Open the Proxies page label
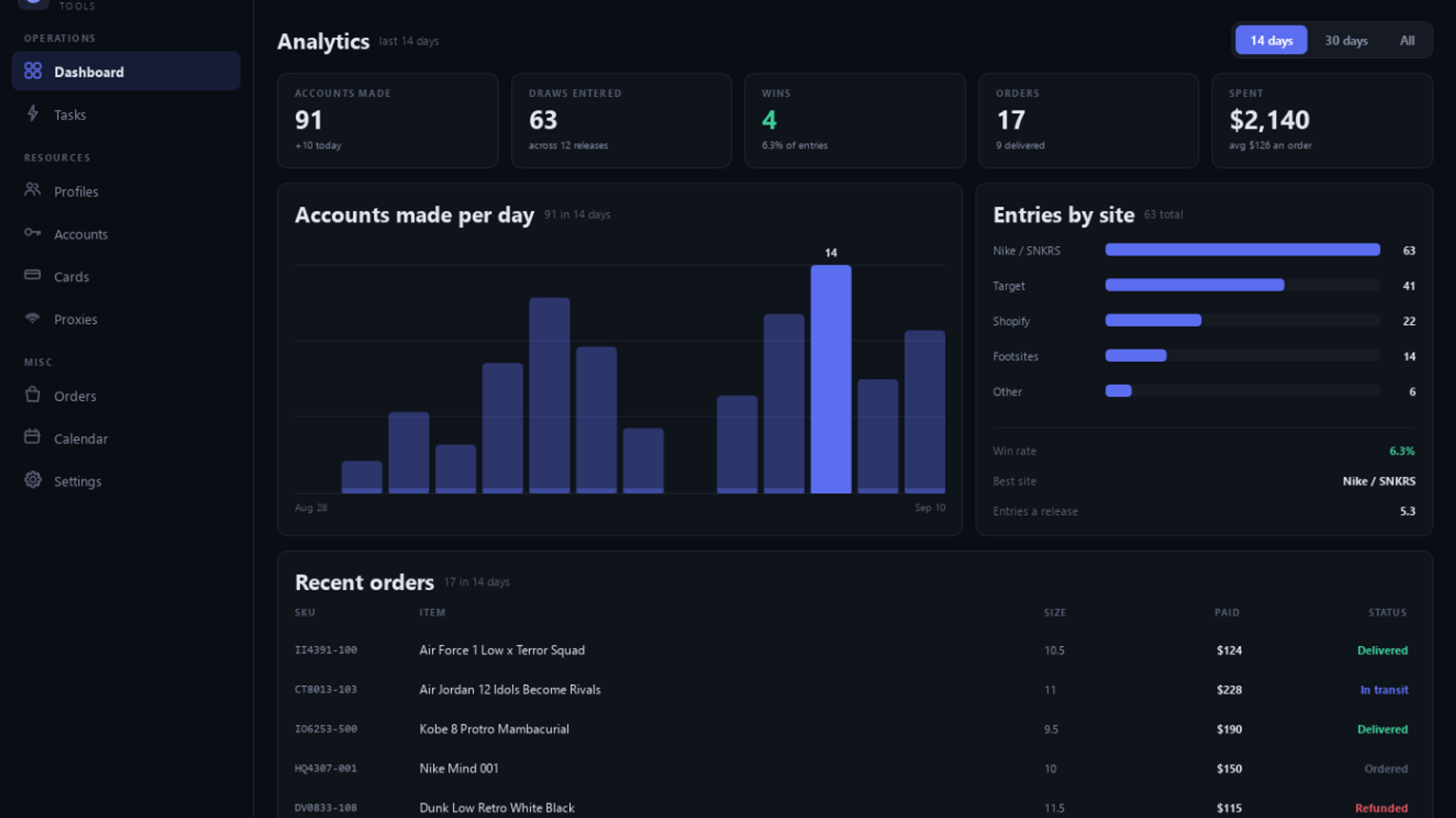This screenshot has height=818, width=1456. pyautogui.click(x=76, y=319)
